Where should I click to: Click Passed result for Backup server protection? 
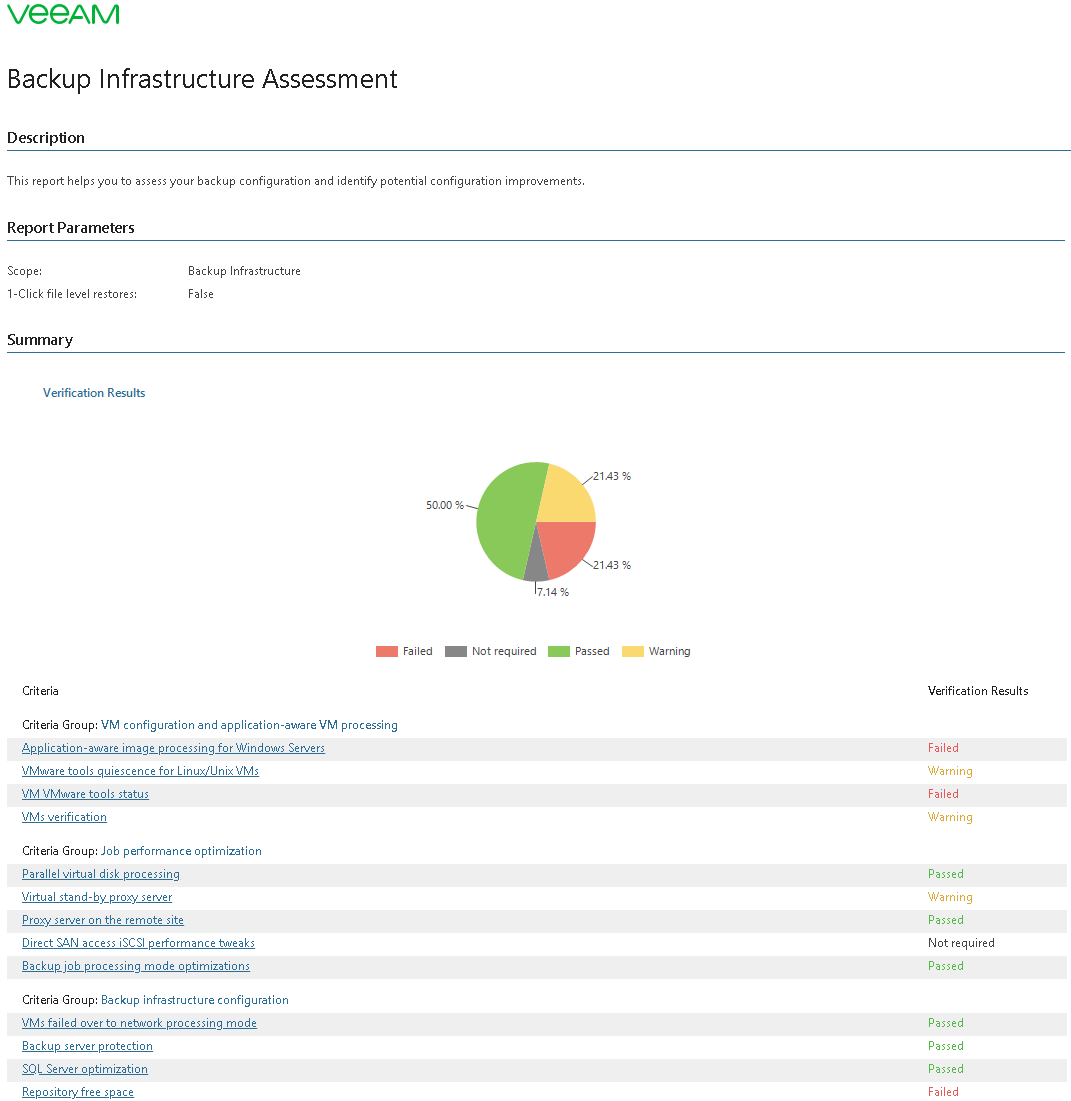tap(945, 1046)
